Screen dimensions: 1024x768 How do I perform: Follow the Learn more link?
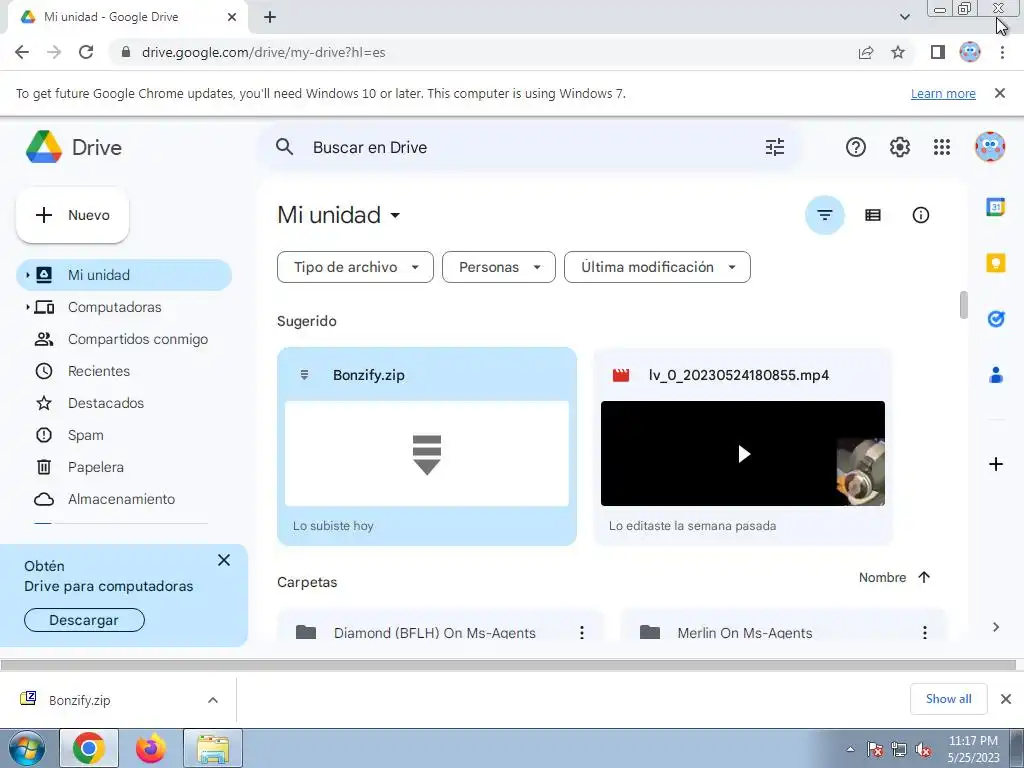pyautogui.click(x=943, y=93)
